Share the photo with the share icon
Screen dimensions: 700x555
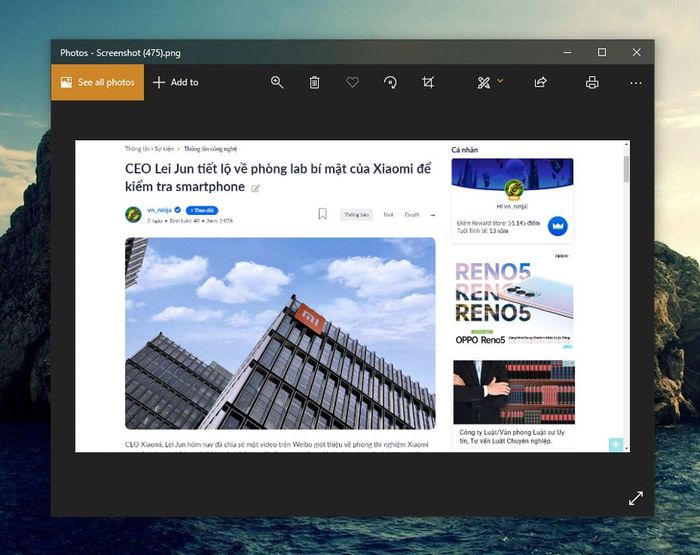click(540, 82)
